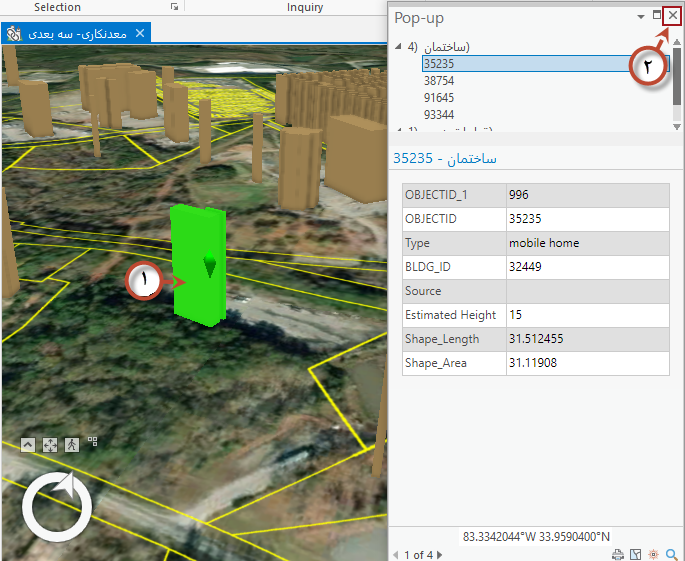Go to the next feature arrow after '1 of 4'
This screenshot has height=561, width=685.
tap(441, 554)
